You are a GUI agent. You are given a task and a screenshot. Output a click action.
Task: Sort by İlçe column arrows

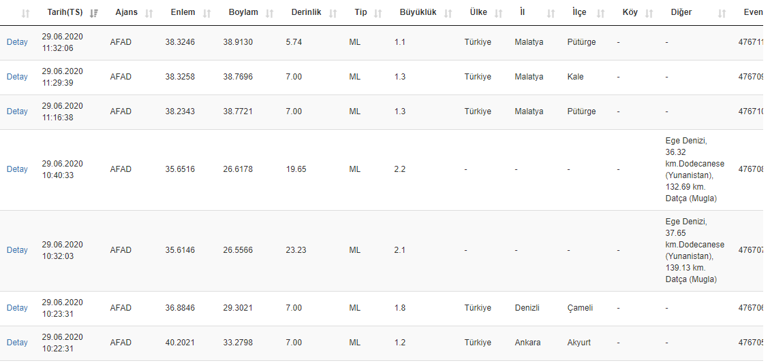[x=601, y=13]
